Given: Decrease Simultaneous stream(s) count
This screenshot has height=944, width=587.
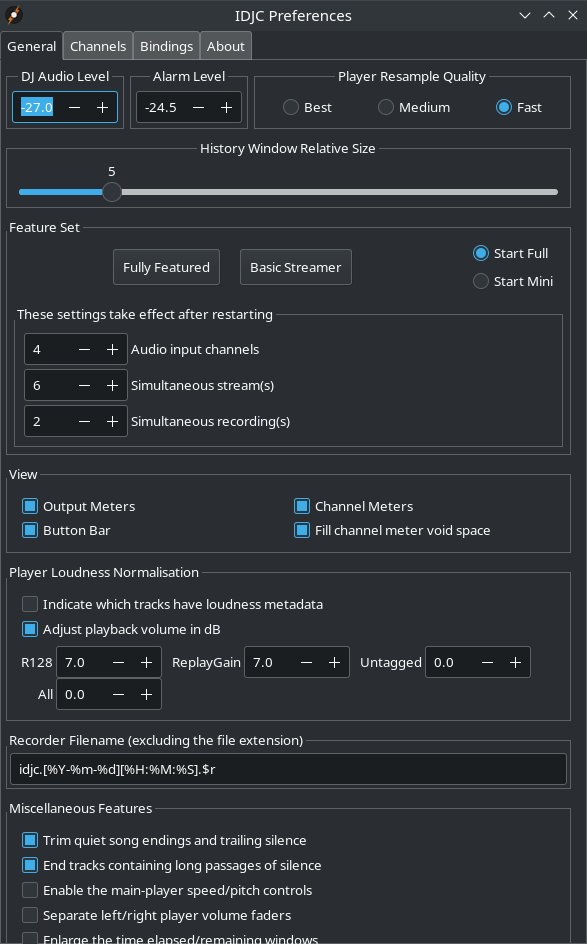Looking at the screenshot, I should 84,385.
